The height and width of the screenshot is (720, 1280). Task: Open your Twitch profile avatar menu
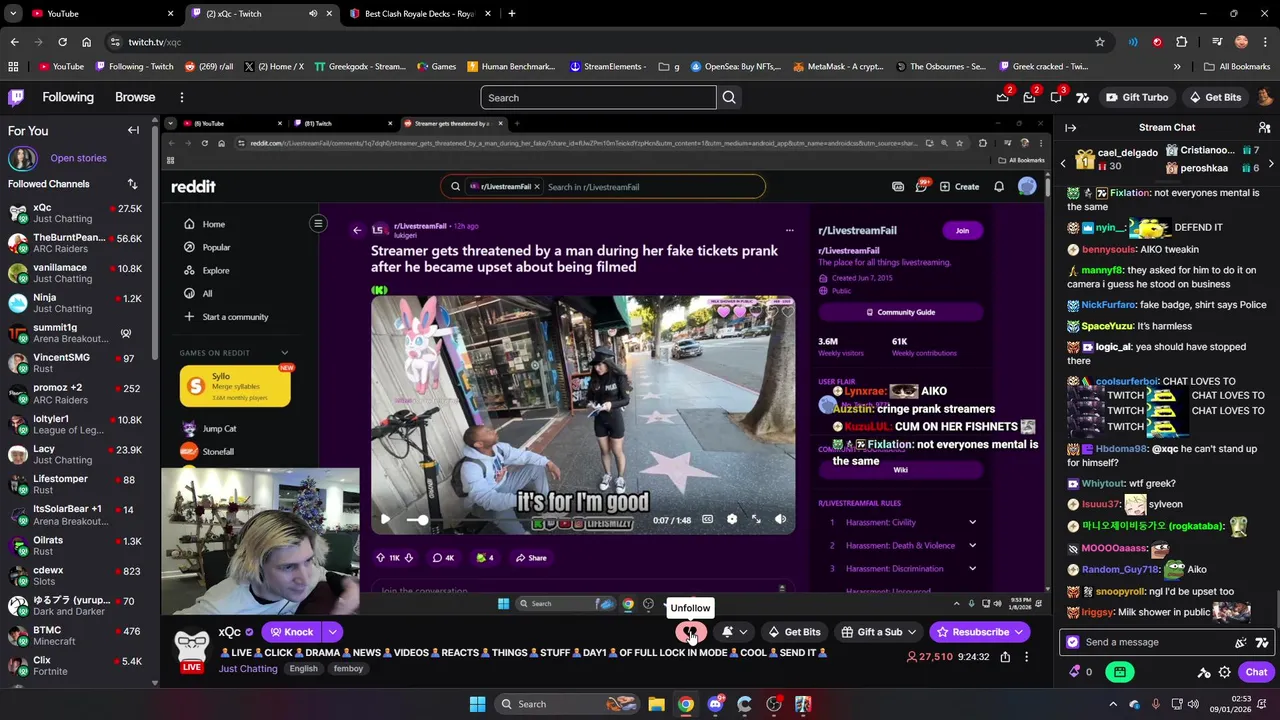1265,97
